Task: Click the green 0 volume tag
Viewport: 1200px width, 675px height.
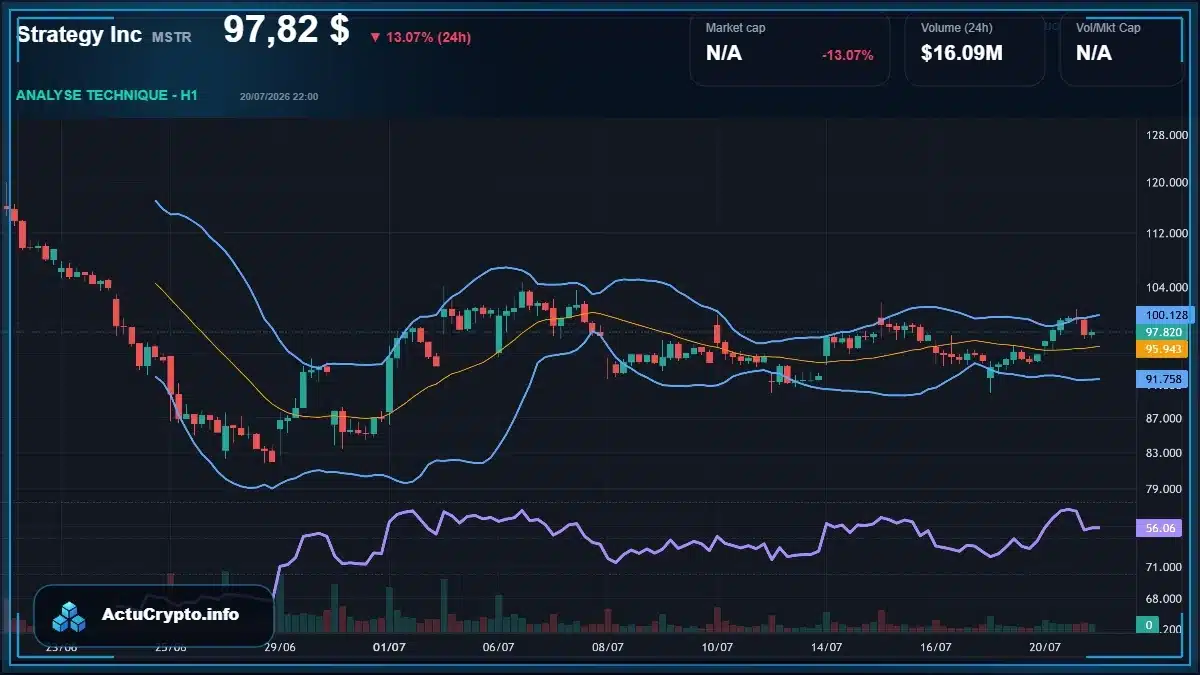Action: coord(1149,625)
